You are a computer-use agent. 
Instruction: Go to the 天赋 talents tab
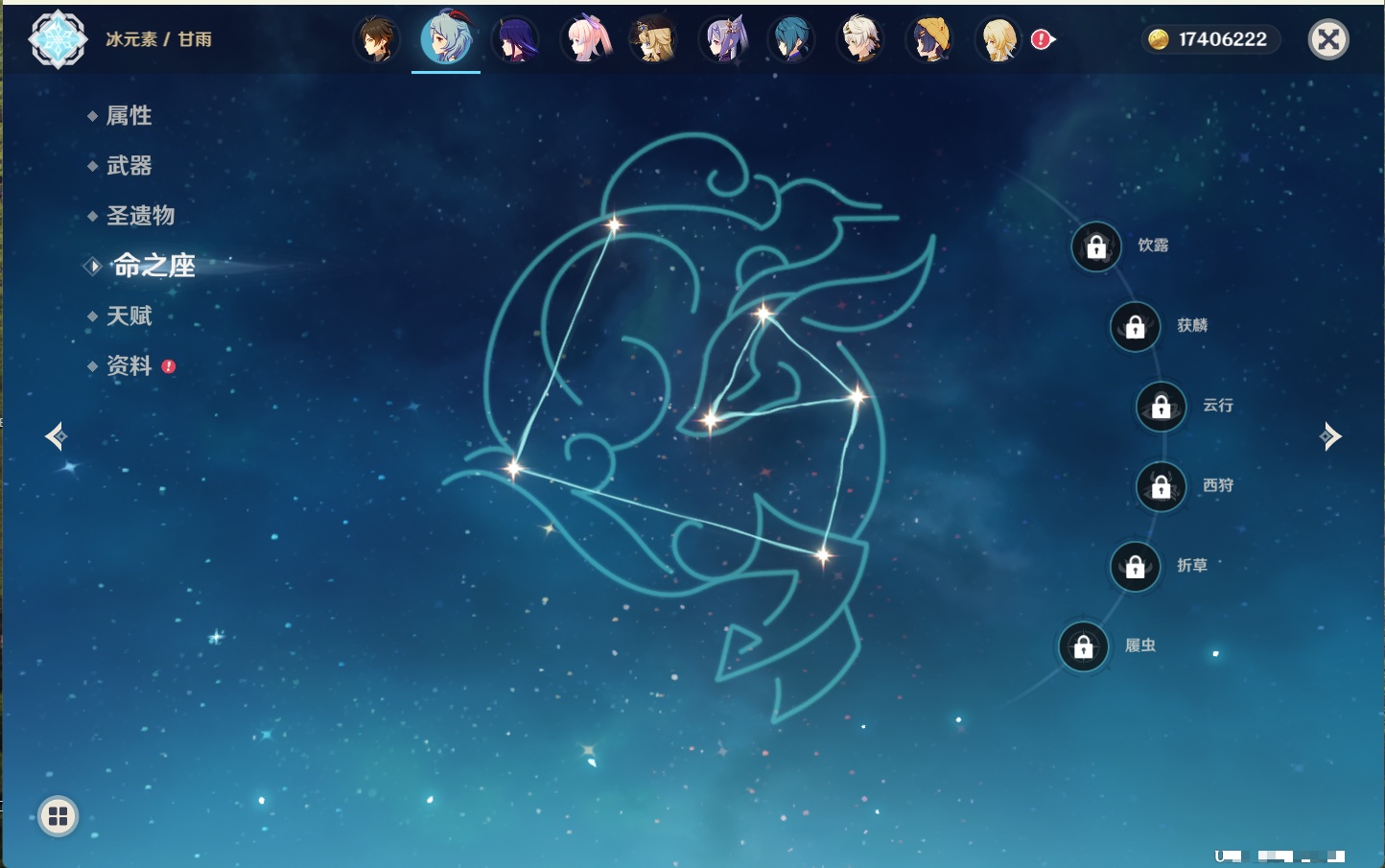(129, 317)
